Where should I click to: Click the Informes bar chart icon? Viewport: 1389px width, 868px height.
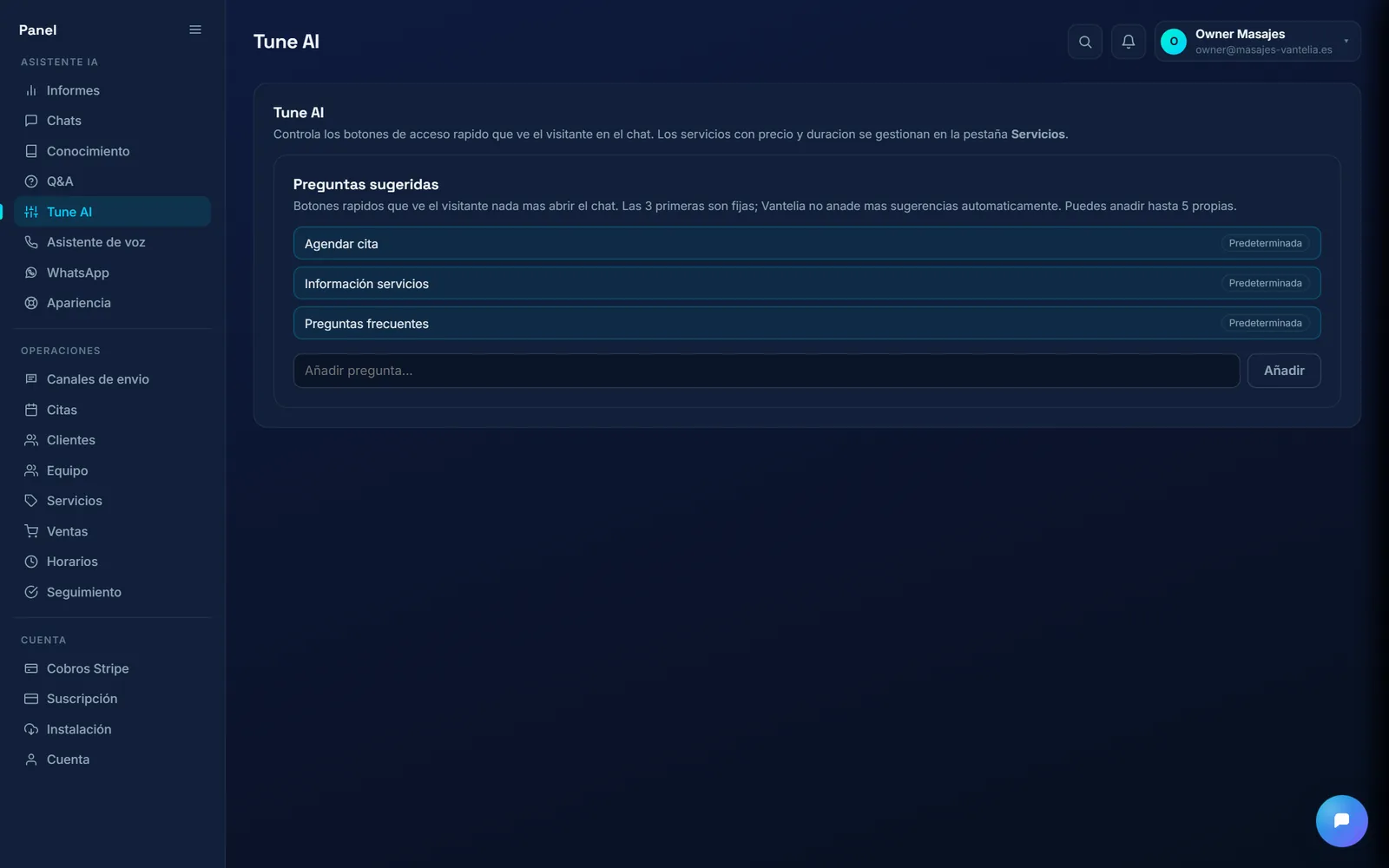[x=31, y=90]
